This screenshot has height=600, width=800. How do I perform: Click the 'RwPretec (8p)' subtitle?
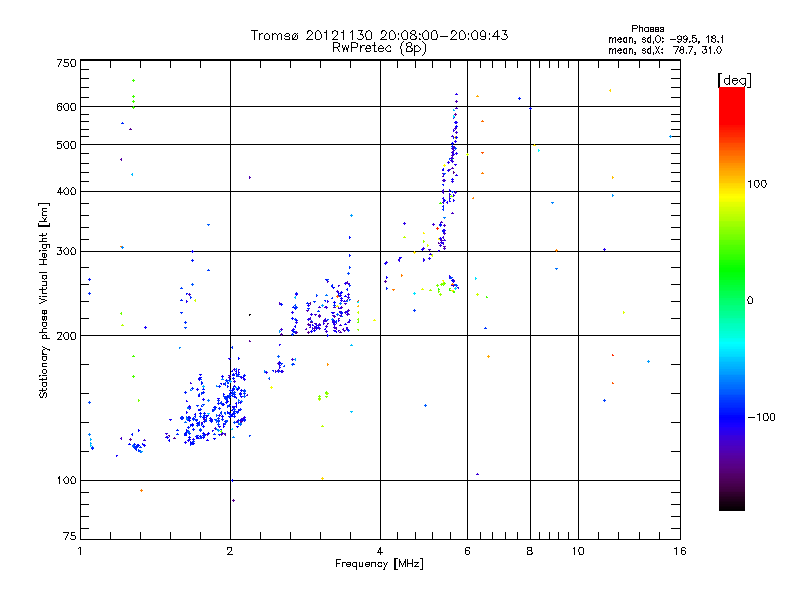tap(379, 48)
